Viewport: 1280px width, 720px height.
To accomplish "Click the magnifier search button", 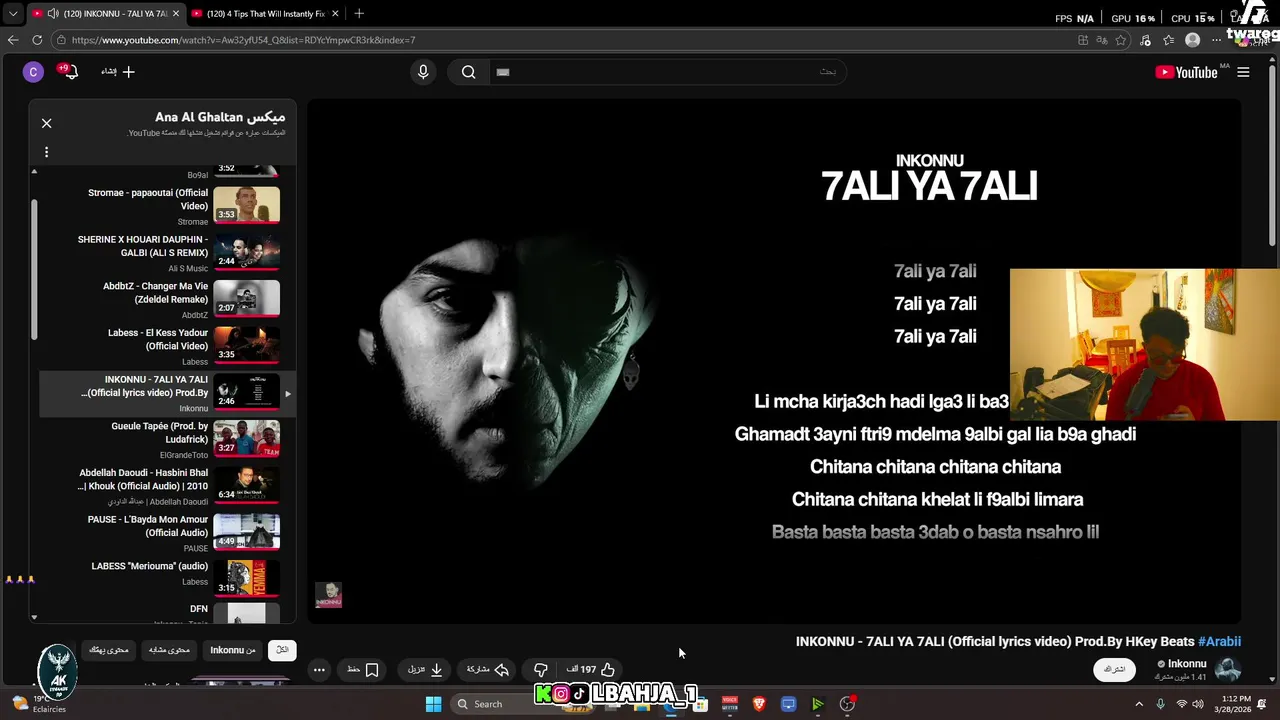I will coord(468,72).
